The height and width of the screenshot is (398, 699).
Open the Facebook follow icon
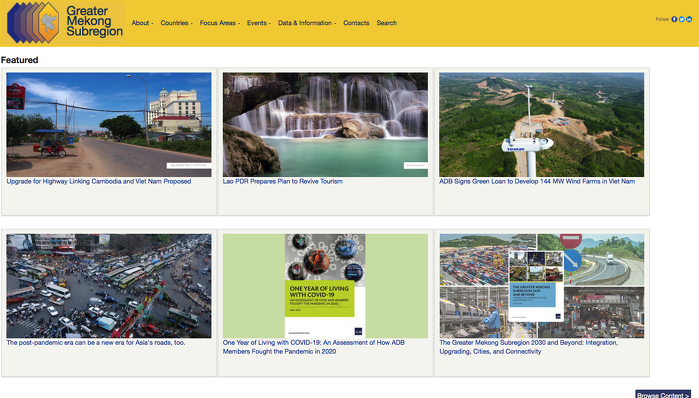pos(674,19)
